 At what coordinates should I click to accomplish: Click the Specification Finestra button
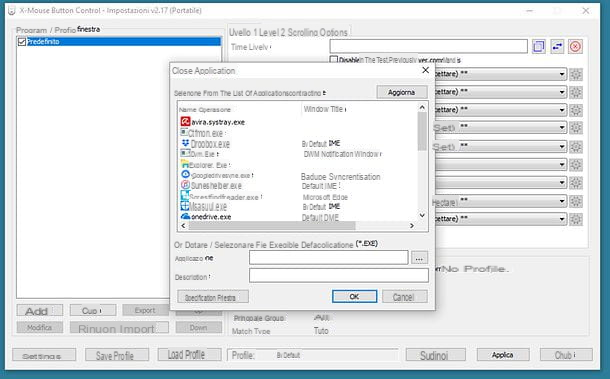[213, 297]
